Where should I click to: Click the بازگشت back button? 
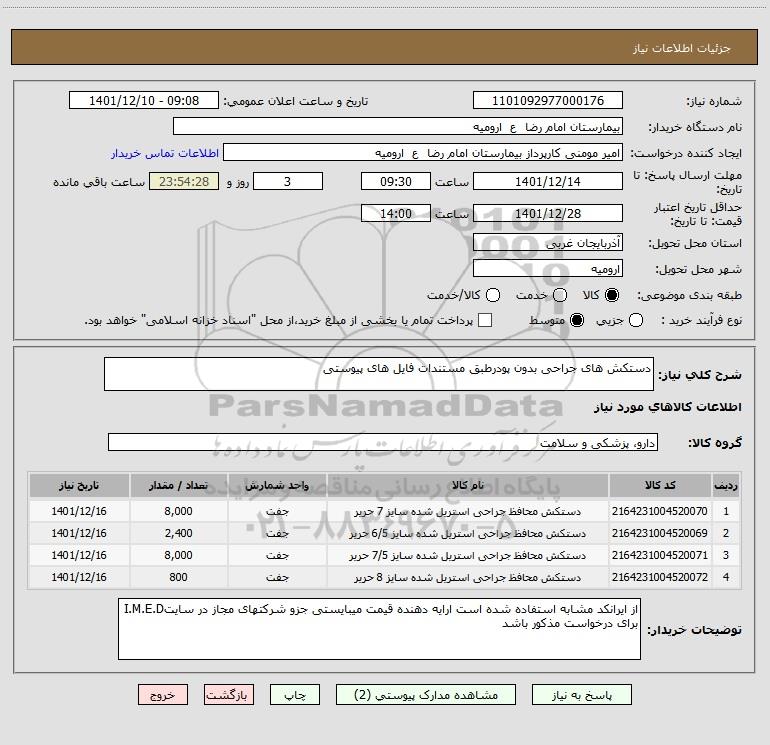229,695
